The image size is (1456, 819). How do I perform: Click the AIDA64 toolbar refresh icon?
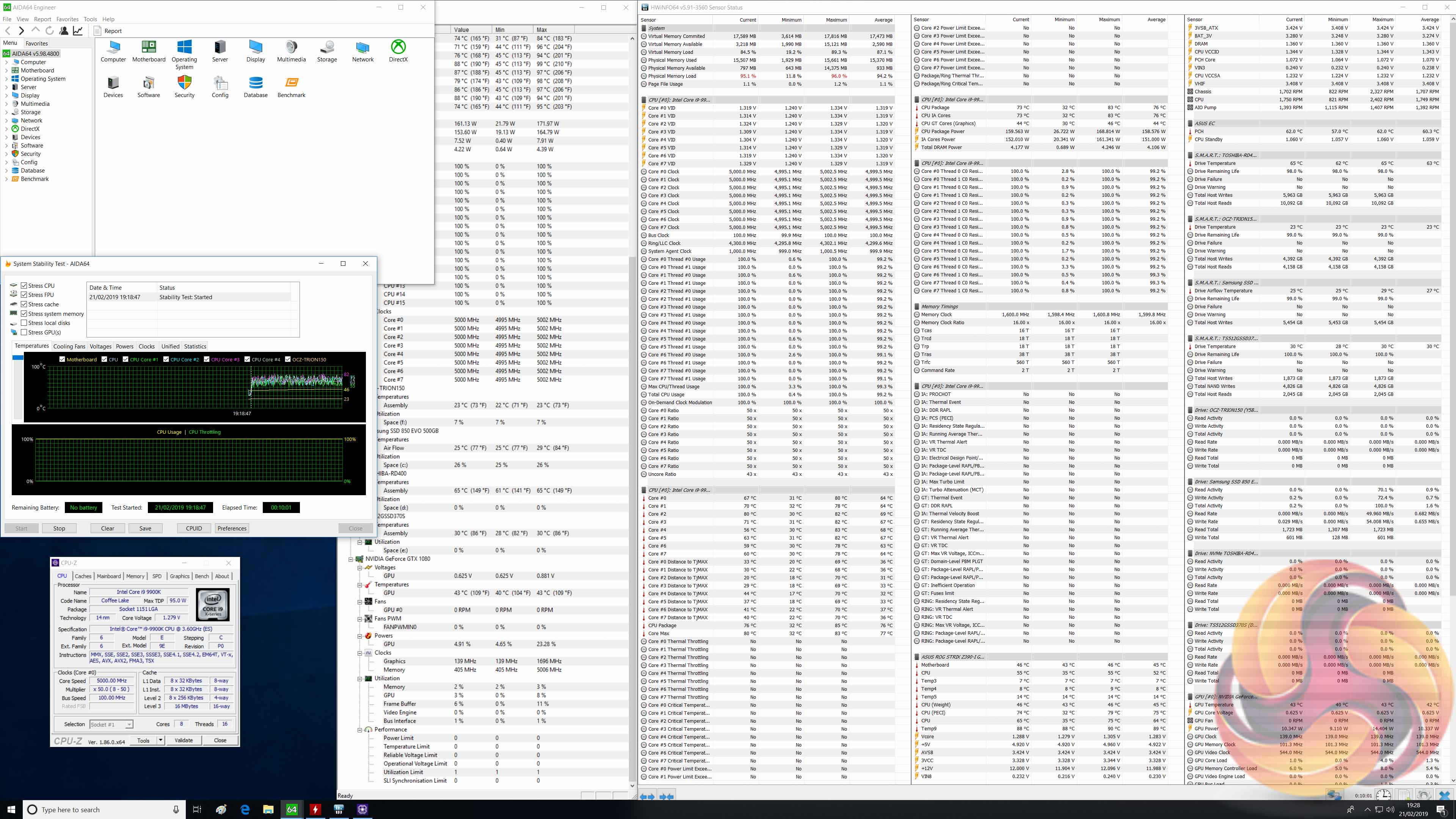pyautogui.click(x=50, y=30)
